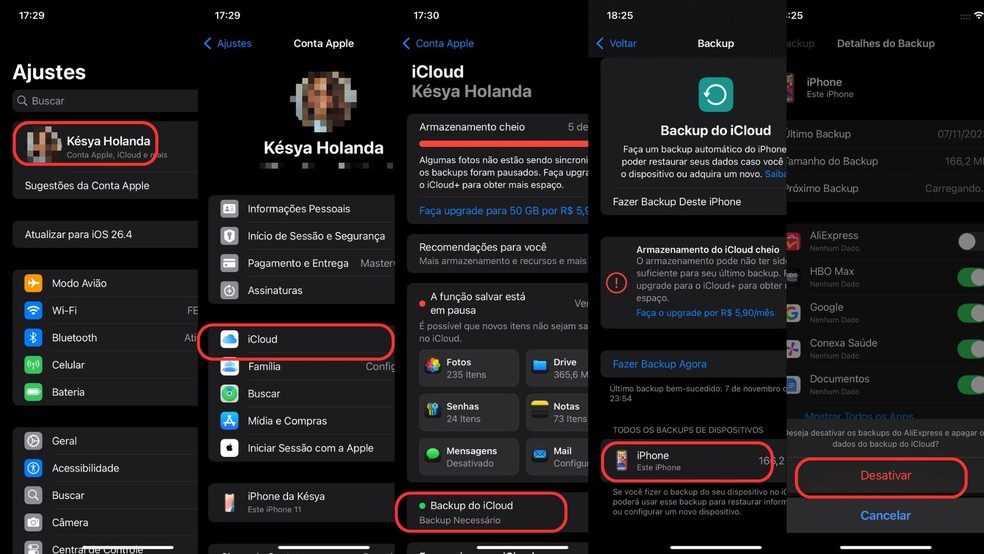Open the Drive tile in iCloud
This screenshot has height=554, width=984.
557,368
